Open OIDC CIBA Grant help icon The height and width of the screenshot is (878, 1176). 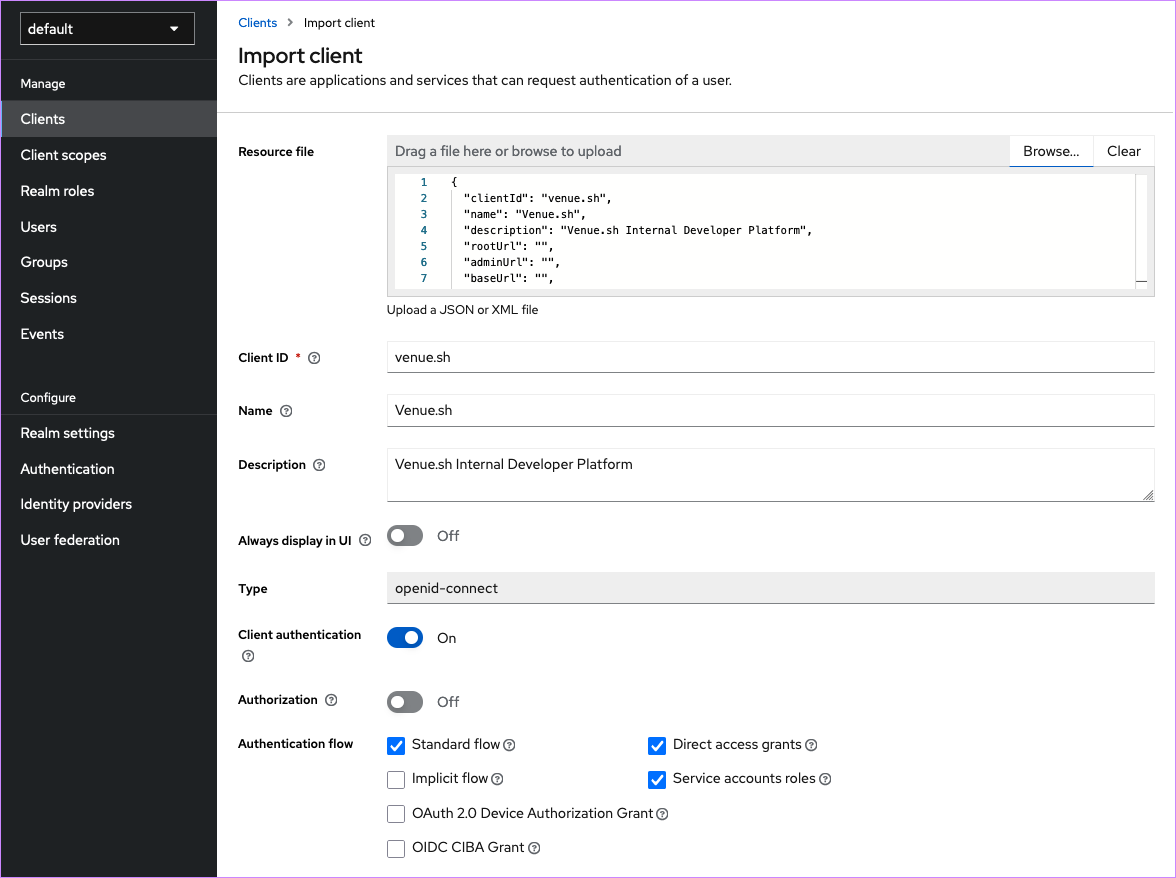coord(534,848)
